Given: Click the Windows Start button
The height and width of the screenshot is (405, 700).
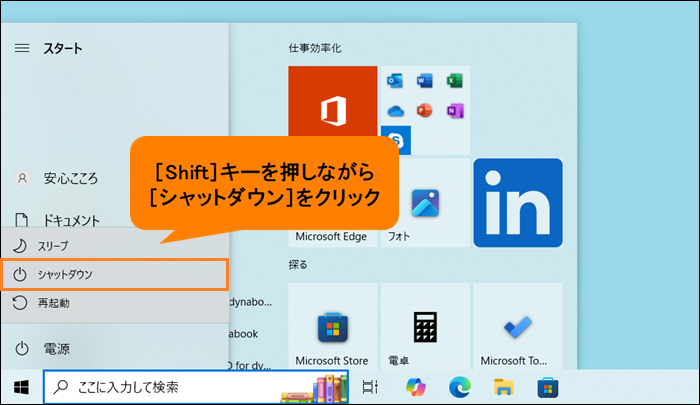Looking at the screenshot, I should (21, 387).
